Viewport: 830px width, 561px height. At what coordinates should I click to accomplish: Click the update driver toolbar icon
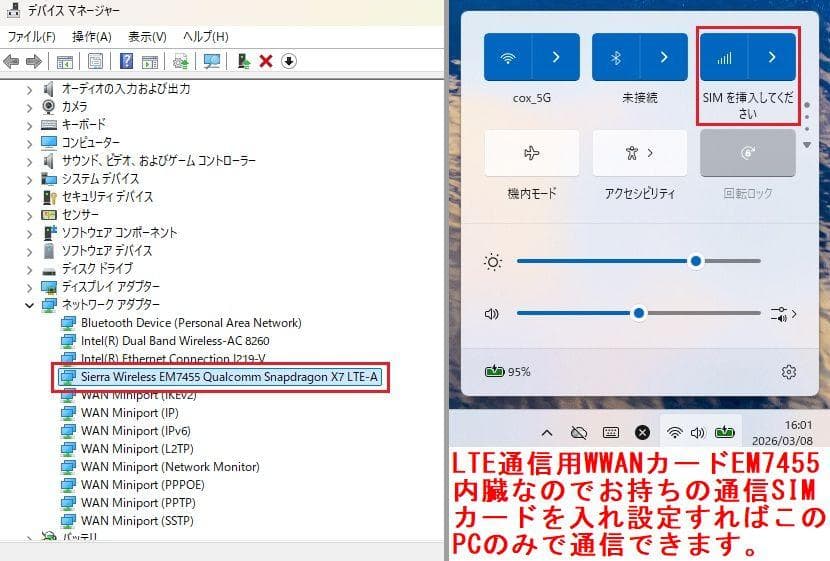181,61
